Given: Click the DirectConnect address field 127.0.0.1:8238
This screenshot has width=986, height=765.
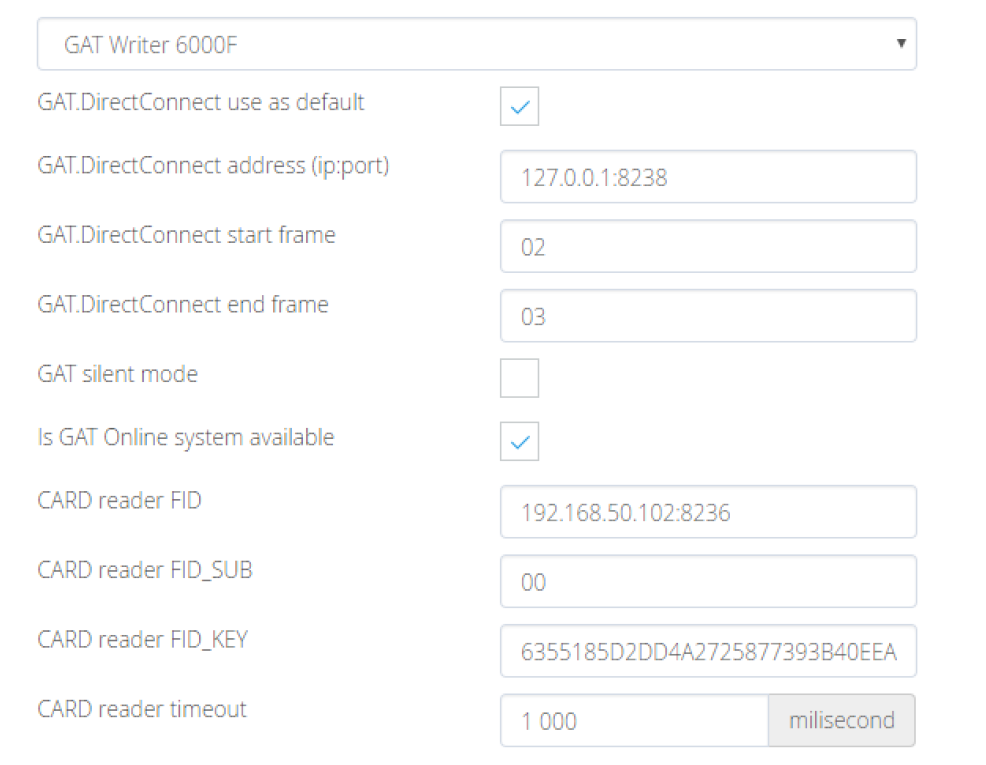Looking at the screenshot, I should pyautogui.click(x=707, y=177).
